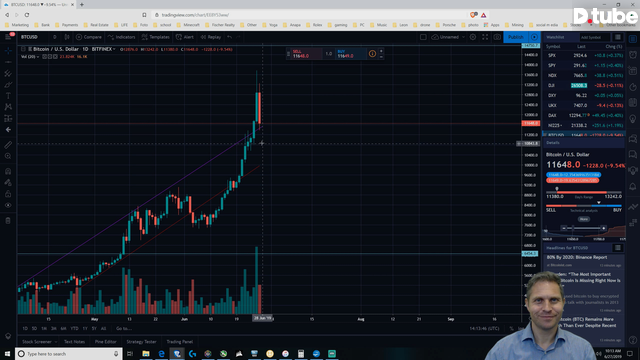640x360 pixels.
Task: Select DAX in the watchlist
Action: click(x=584, y=116)
